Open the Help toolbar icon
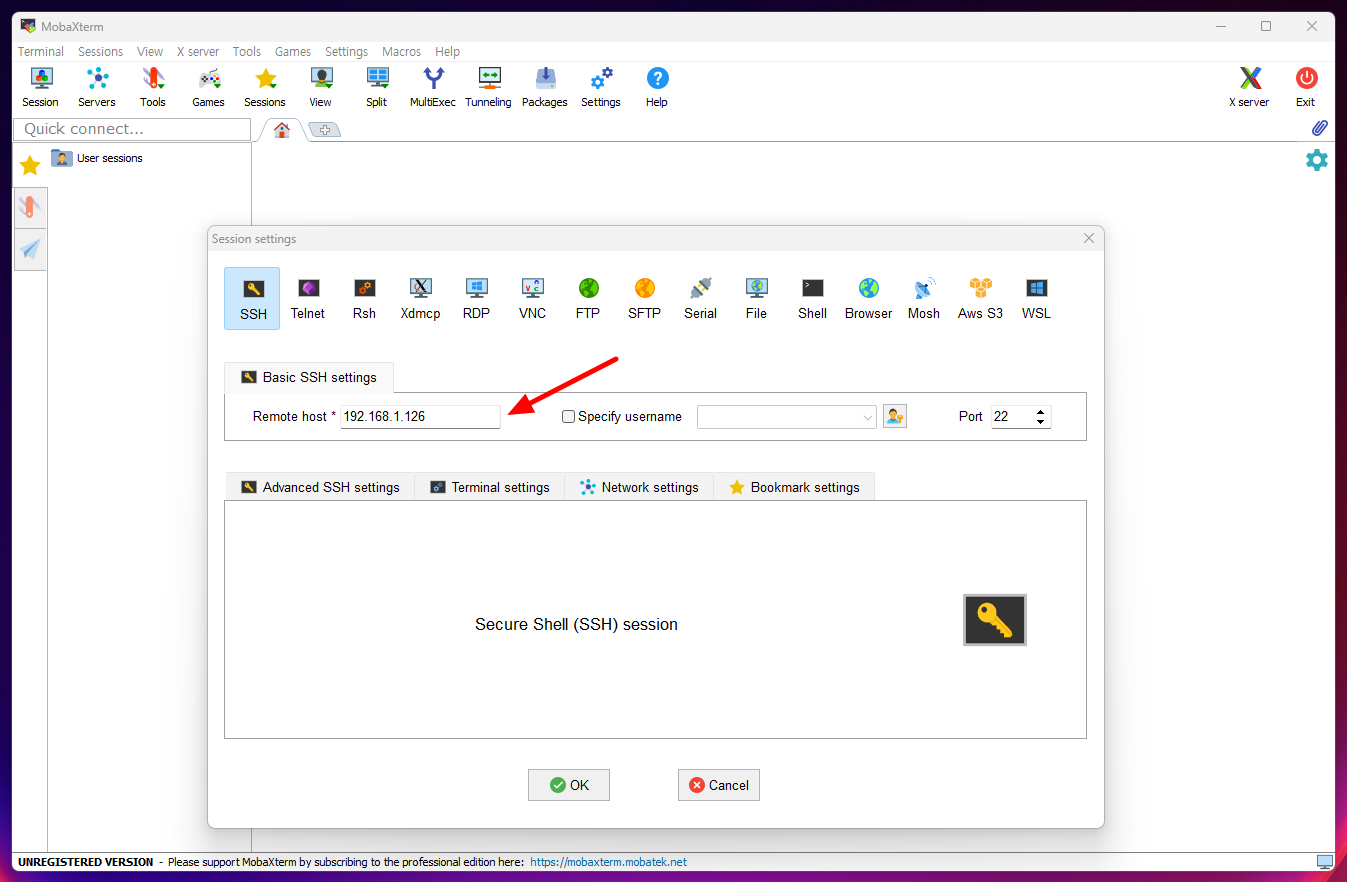Screen dimensions: 1347x882 657,87
